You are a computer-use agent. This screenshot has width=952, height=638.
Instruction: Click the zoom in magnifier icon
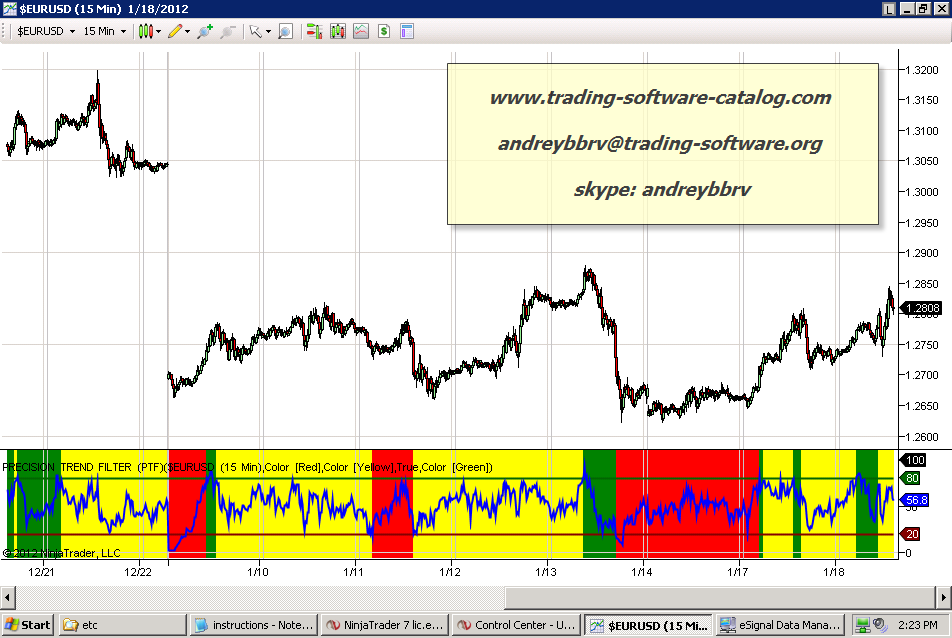tap(204, 31)
